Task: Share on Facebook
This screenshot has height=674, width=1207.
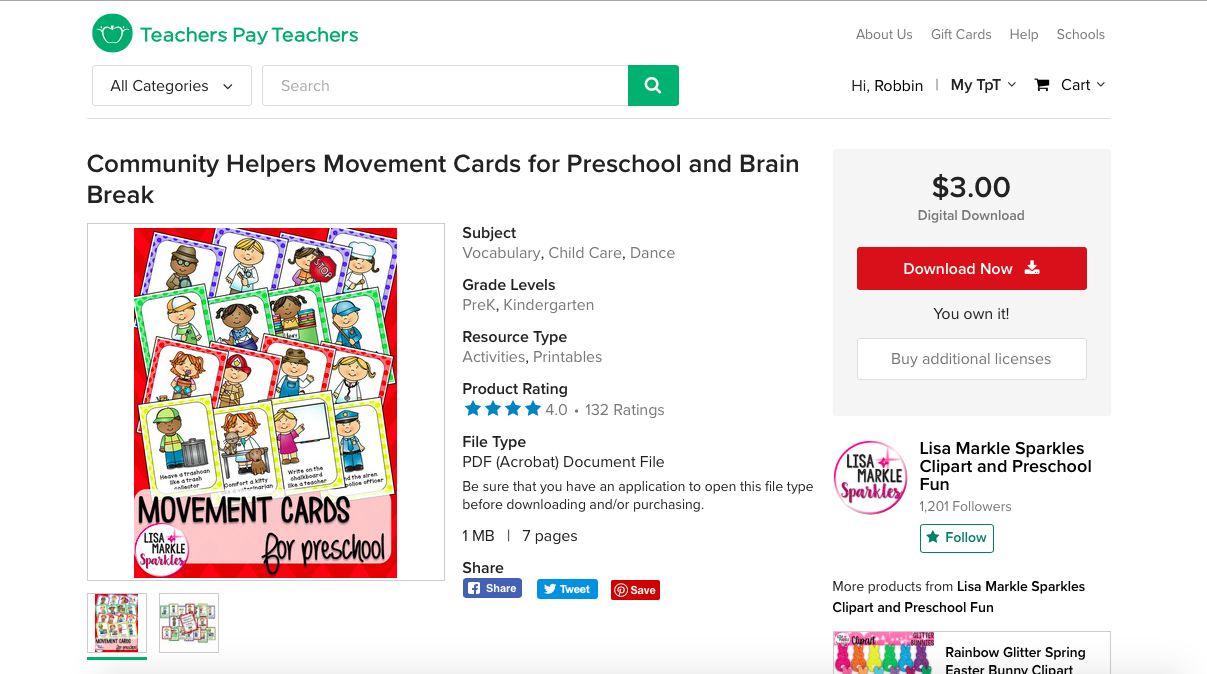Action: point(492,588)
